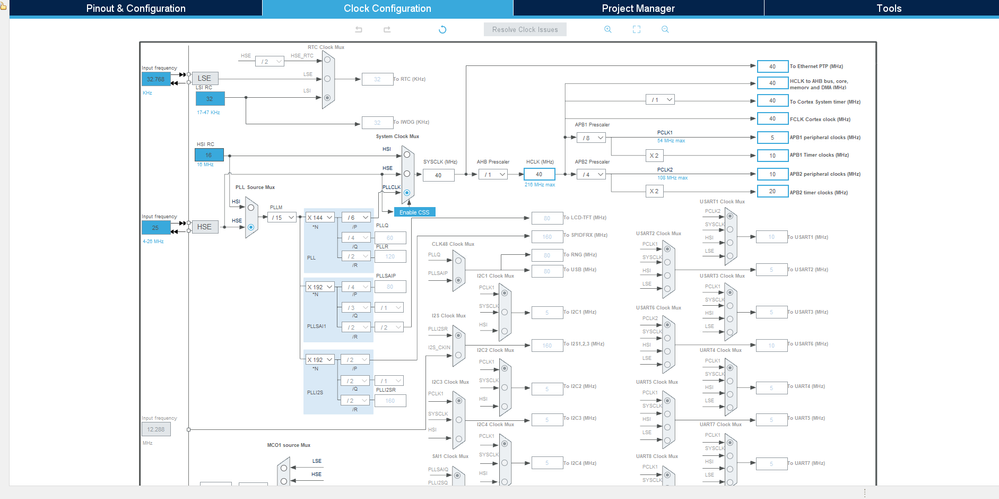Click the LSE oscillator block

click(x=205, y=78)
